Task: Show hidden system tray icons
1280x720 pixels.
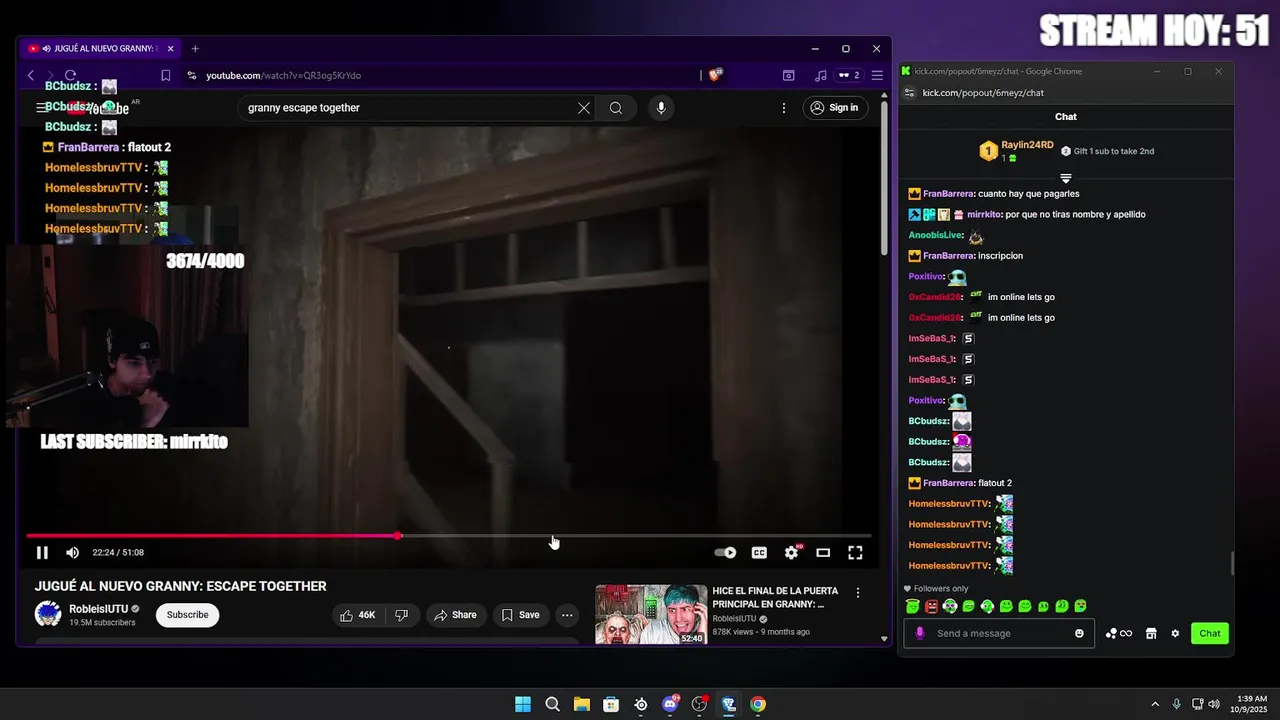Action: pyautogui.click(x=1155, y=704)
